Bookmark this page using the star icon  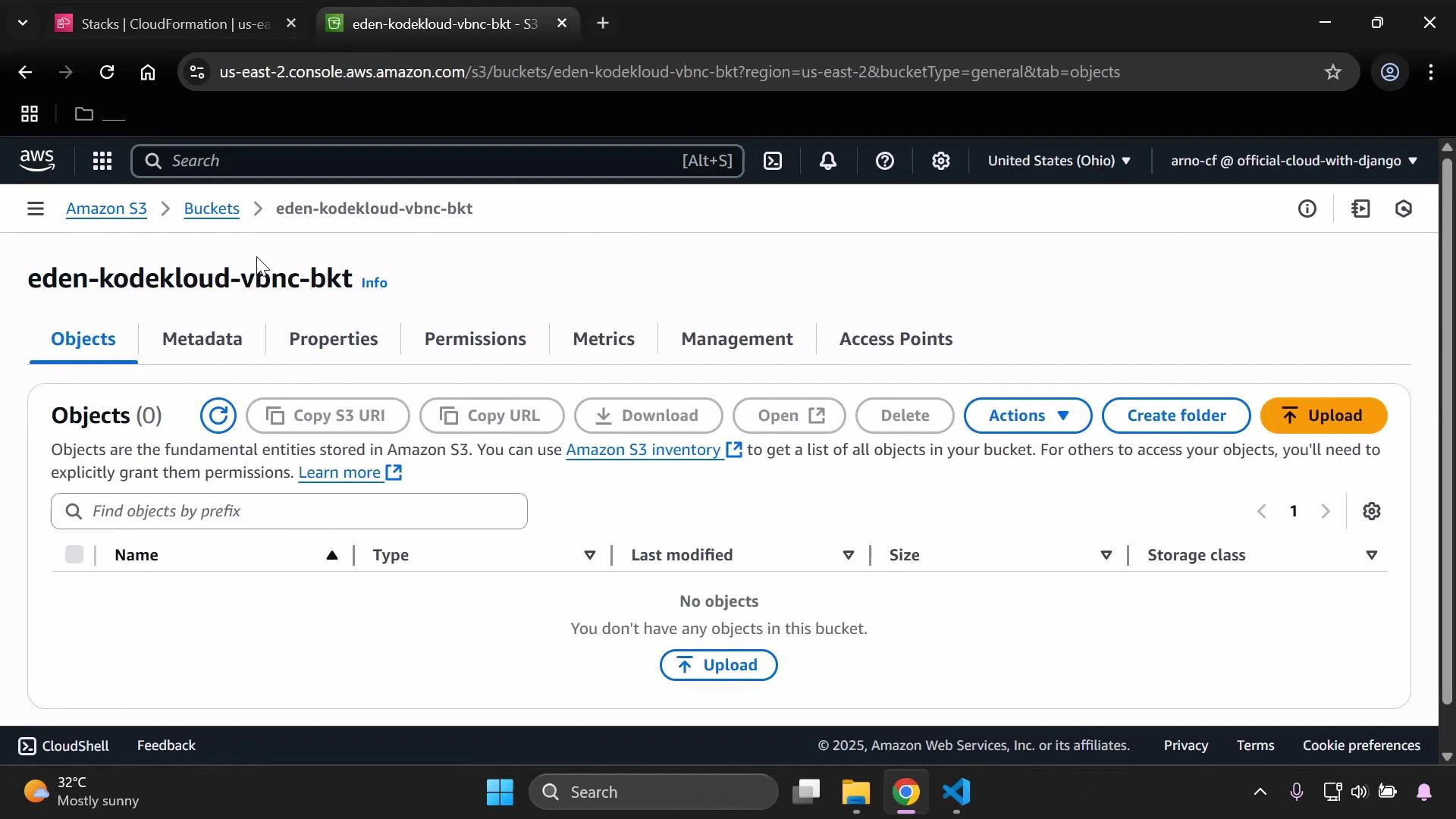point(1332,72)
